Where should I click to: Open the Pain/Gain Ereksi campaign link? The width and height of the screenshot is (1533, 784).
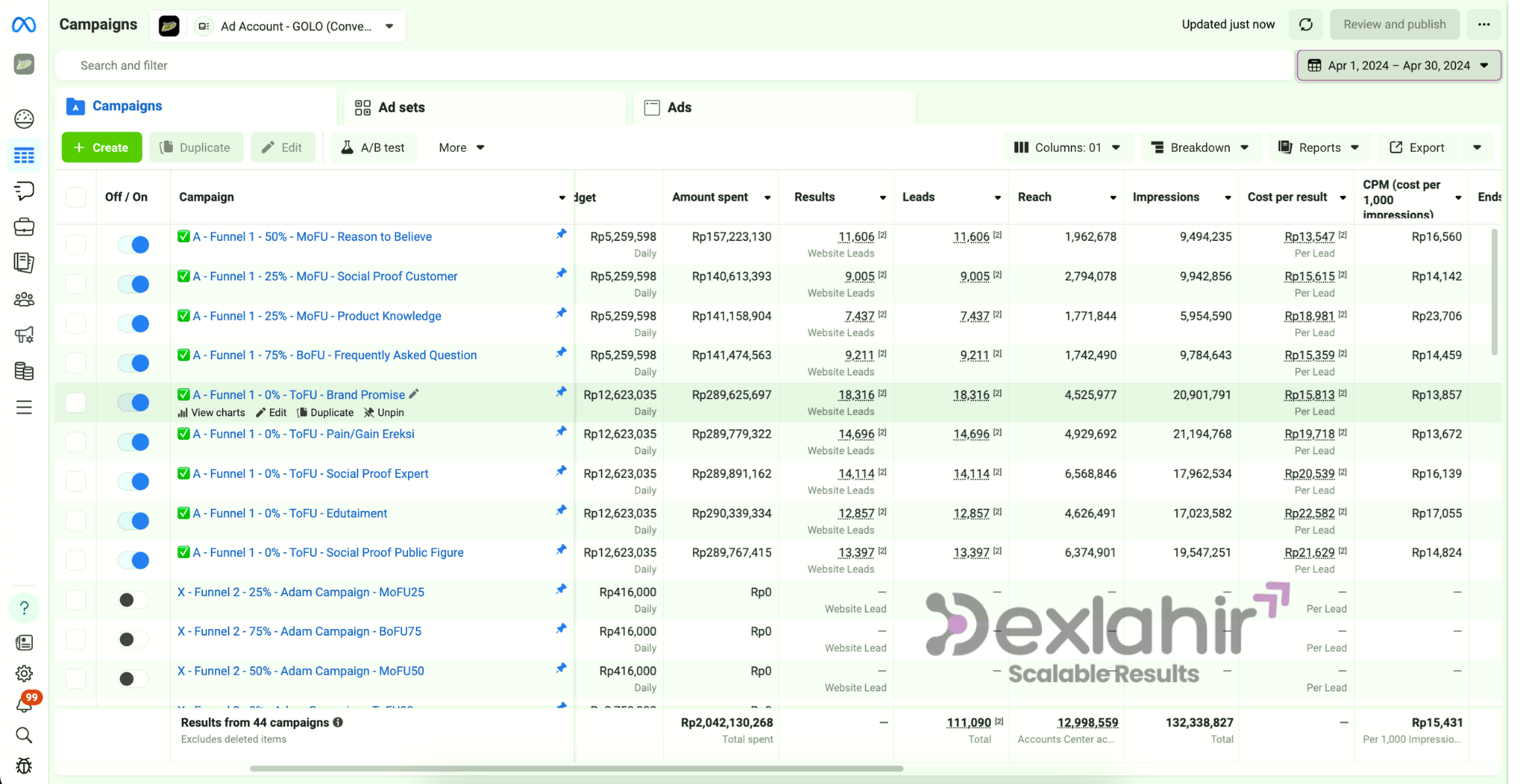(x=303, y=434)
